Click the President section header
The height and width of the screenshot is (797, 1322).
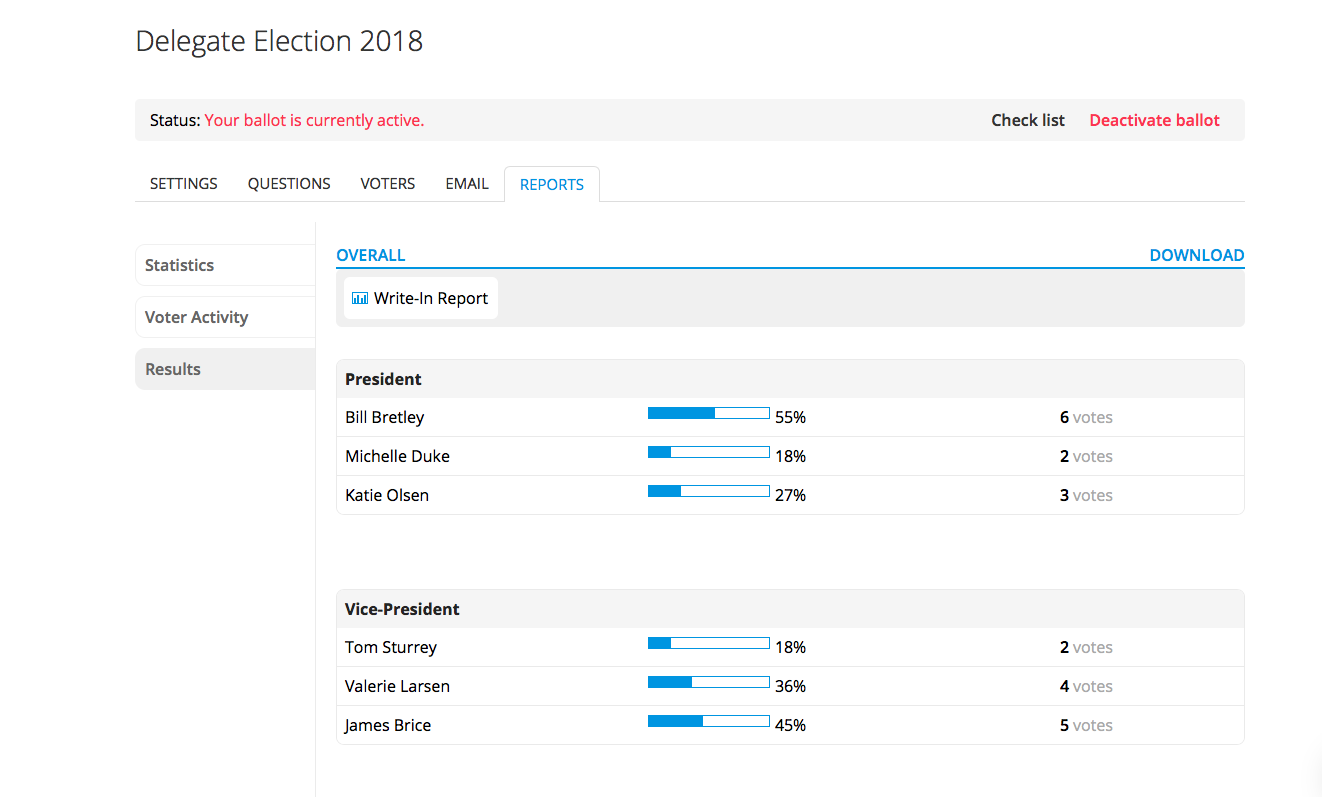[x=383, y=379]
